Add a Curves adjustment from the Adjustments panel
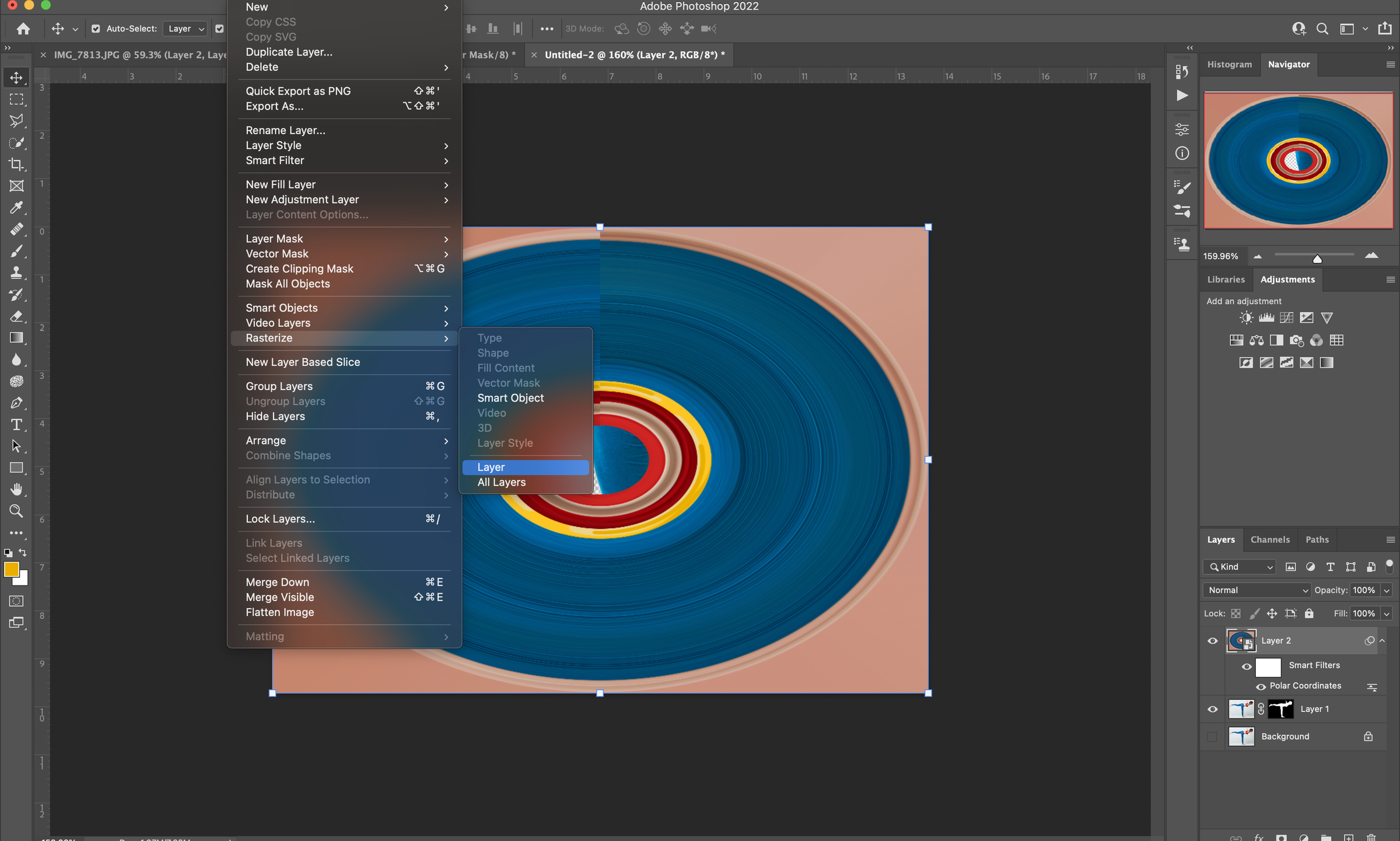 1286,317
